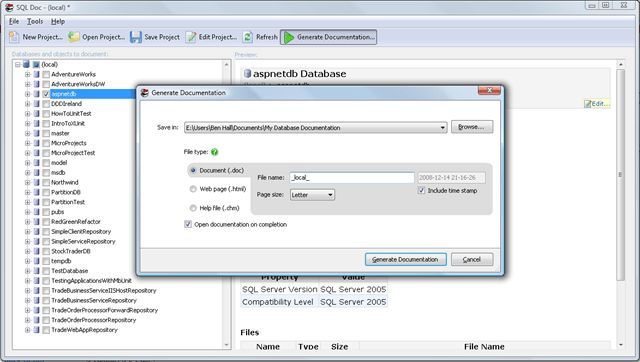Image resolution: width=640 pixels, height=362 pixels.
Task: Click the SQL Doc app icon in title bar
Action: click(9, 7)
